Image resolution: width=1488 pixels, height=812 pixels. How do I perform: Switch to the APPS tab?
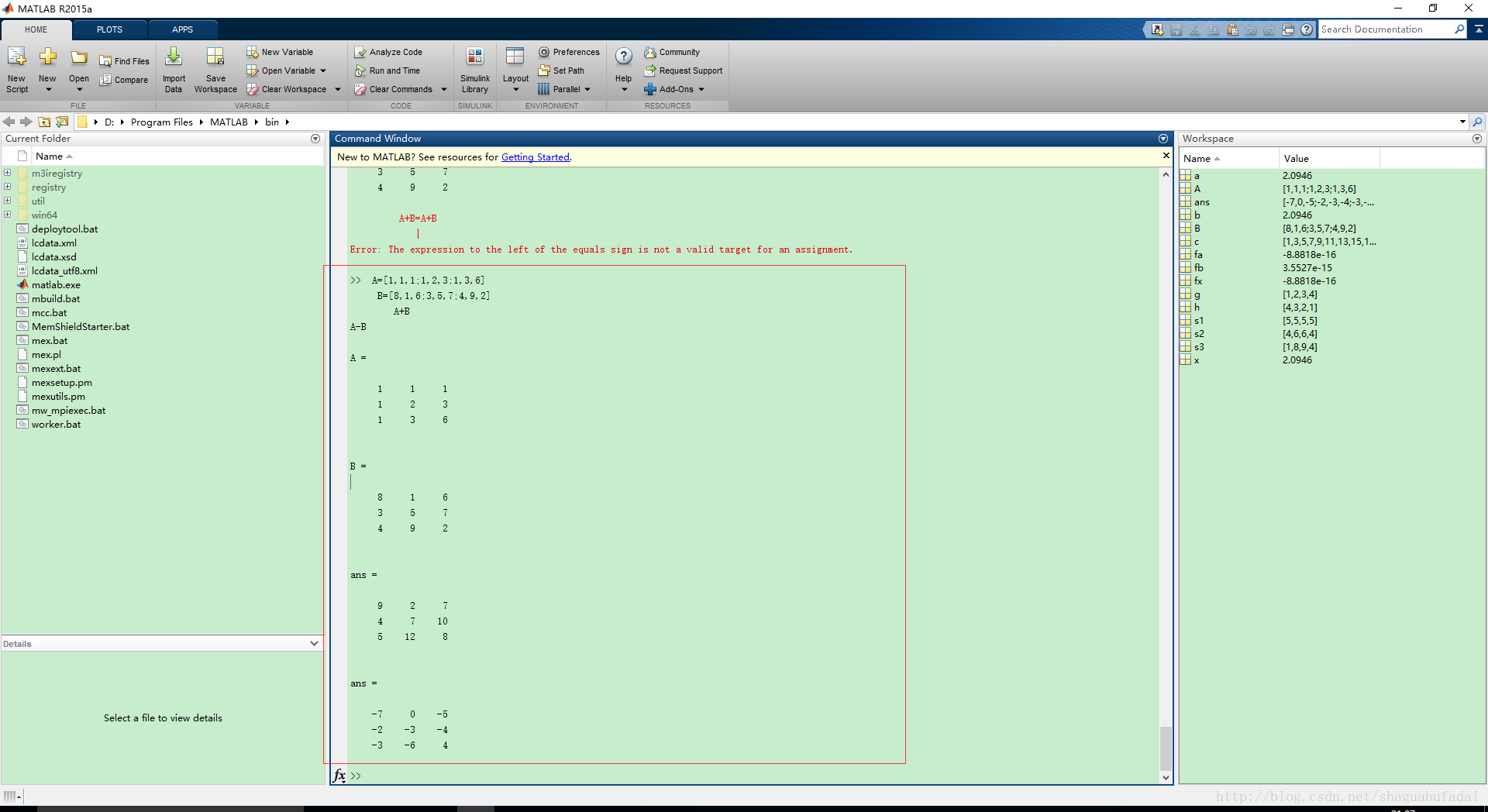(x=182, y=29)
